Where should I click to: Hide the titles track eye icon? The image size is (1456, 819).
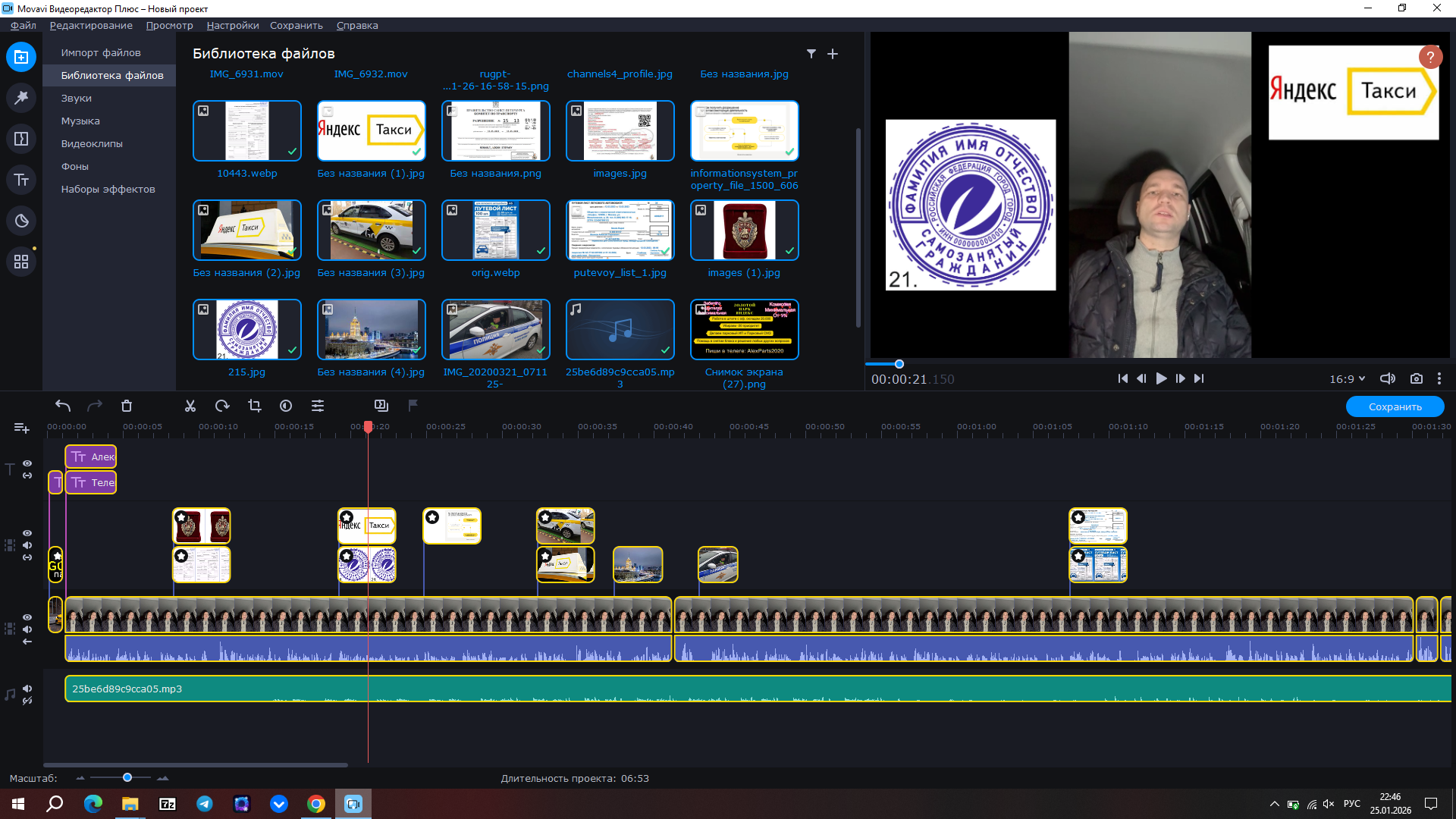coord(27,463)
